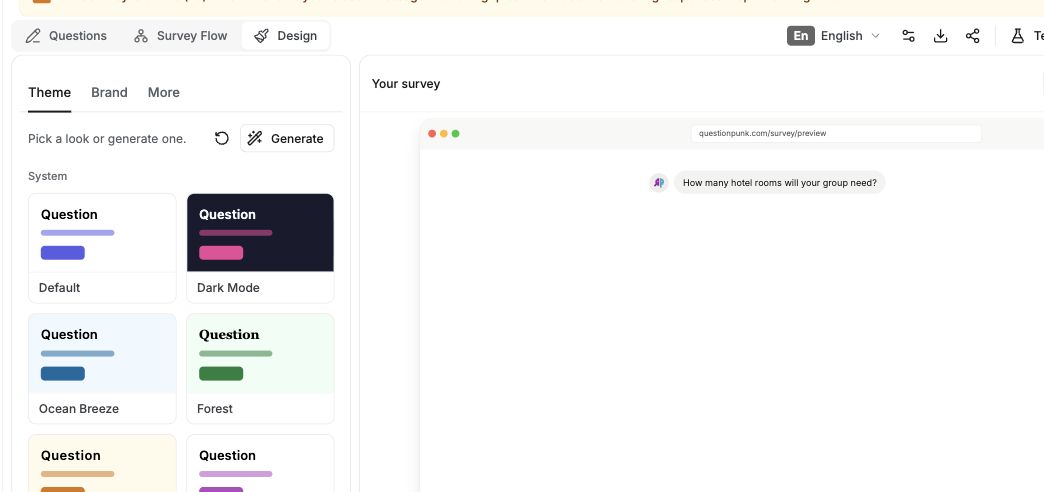Click the green dot in preview window

[456, 133]
